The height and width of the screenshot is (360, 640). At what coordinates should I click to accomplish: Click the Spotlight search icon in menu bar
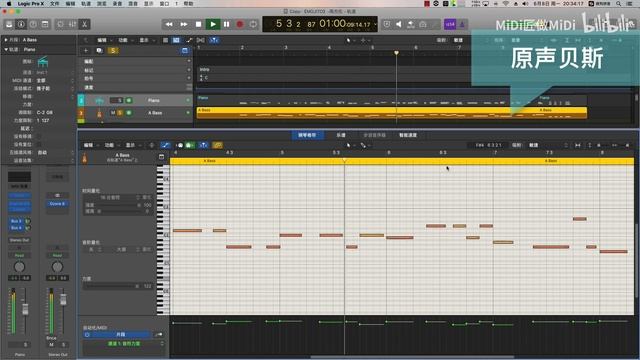[x=619, y=4]
